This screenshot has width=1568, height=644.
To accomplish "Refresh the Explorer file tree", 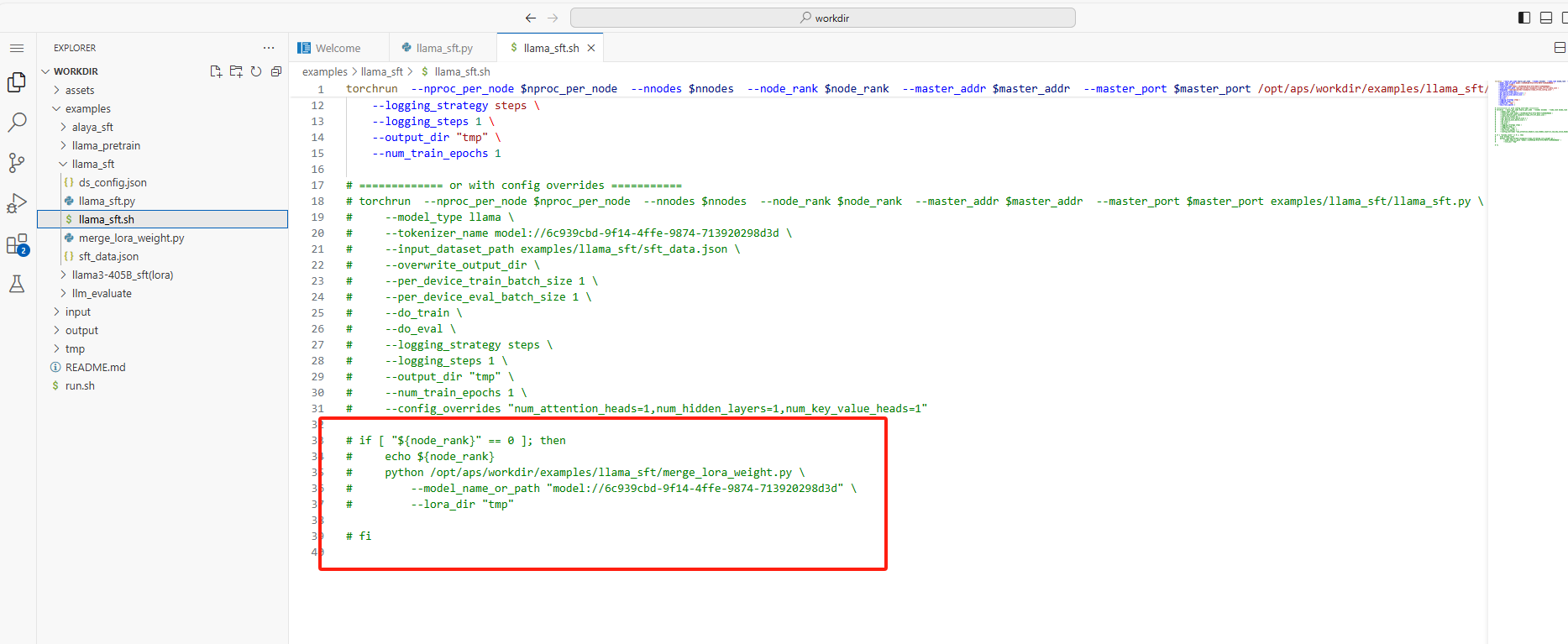I will [x=256, y=71].
